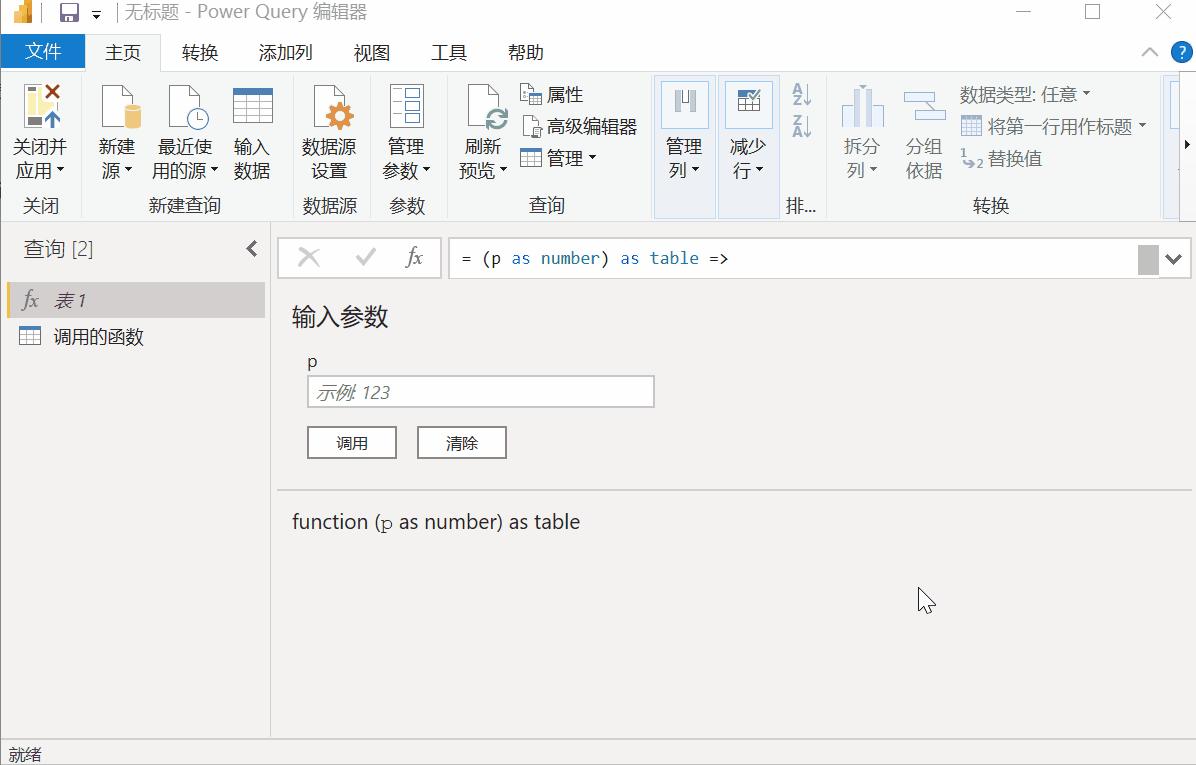Click the ascending sort icon
Screen dimensions: 1196x765
point(801,95)
